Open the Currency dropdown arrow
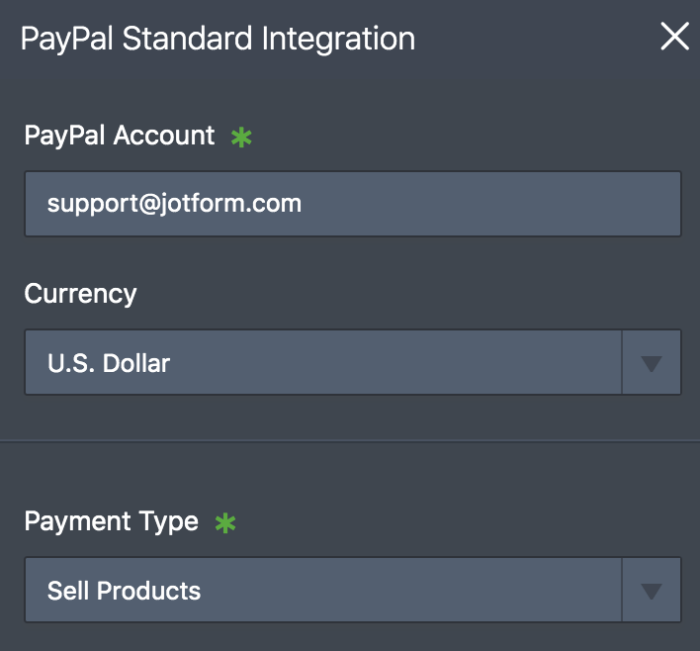 coord(652,363)
